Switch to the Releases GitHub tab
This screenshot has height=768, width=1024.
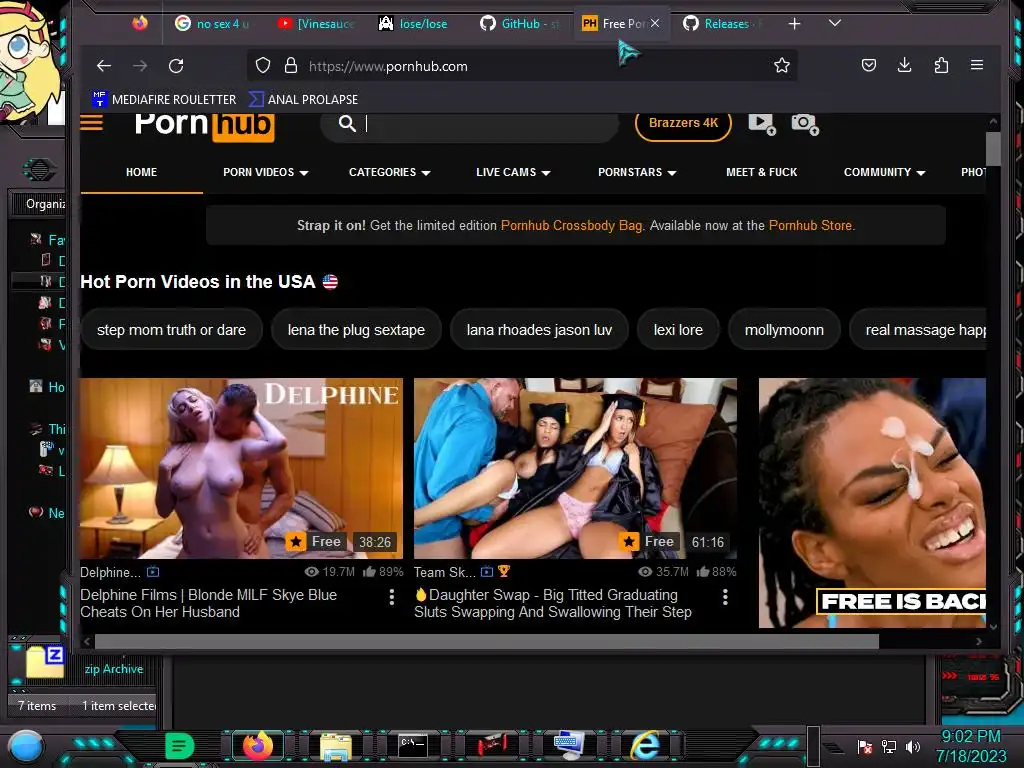point(722,24)
